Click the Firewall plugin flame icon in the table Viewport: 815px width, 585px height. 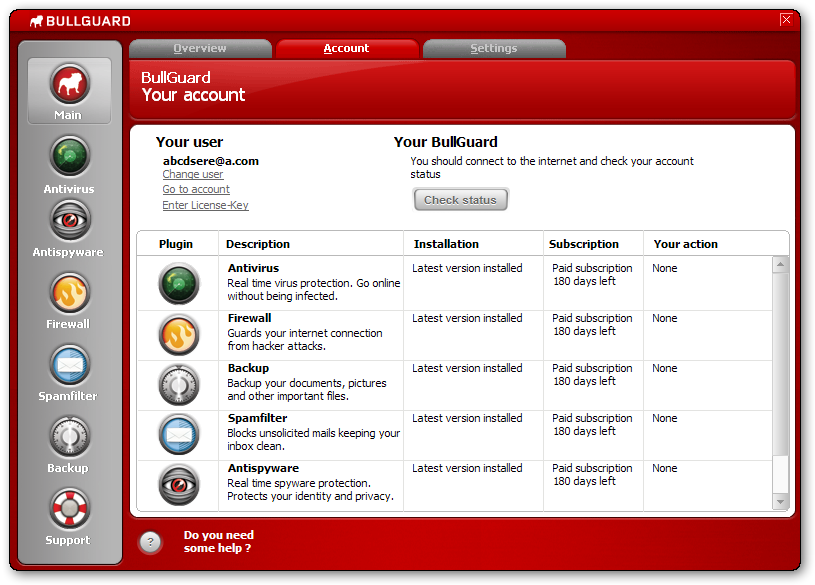178,334
